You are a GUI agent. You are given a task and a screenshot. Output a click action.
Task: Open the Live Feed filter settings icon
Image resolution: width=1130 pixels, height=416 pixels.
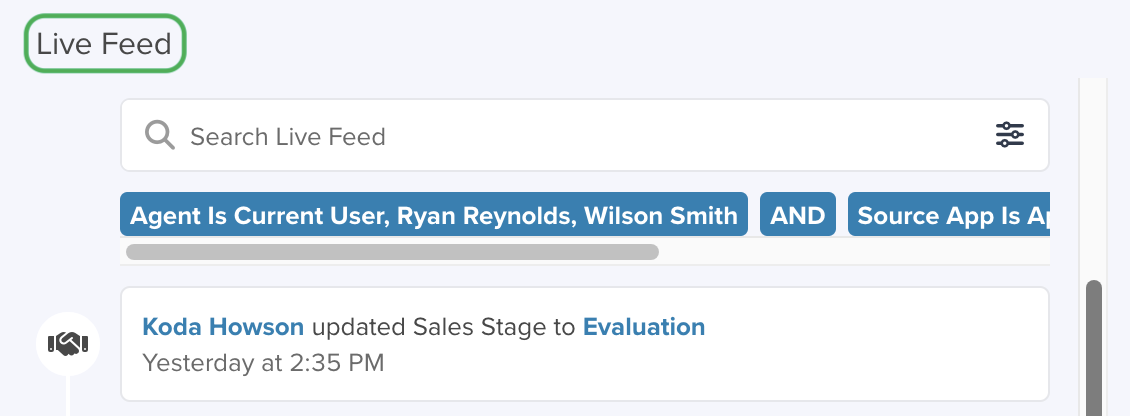(x=1010, y=135)
